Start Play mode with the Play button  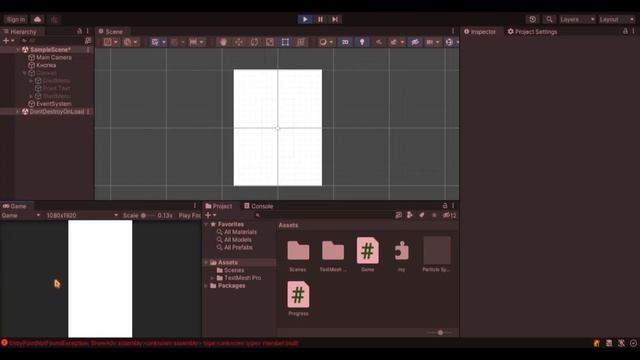[305, 19]
